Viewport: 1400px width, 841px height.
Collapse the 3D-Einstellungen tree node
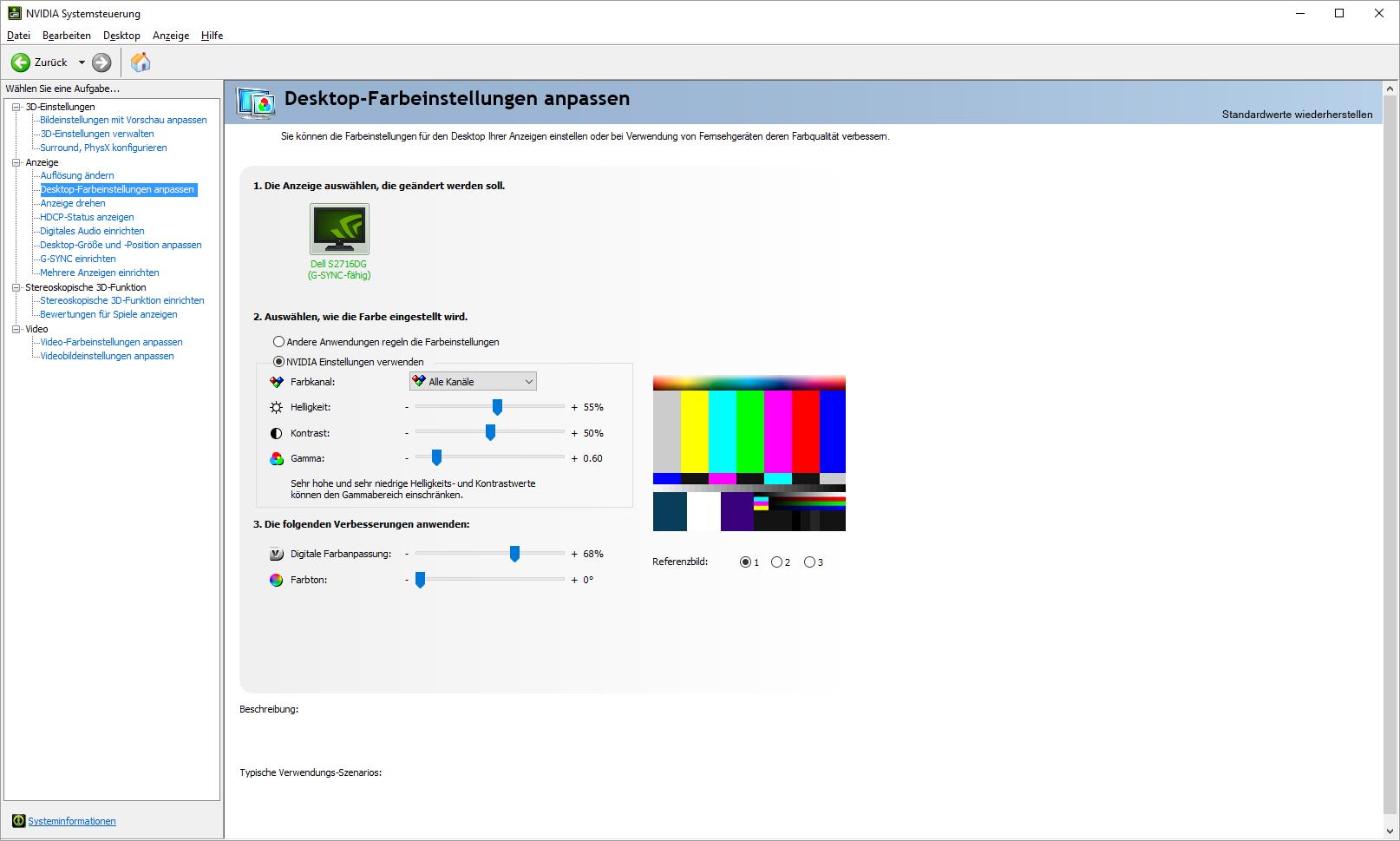pyautogui.click(x=16, y=107)
